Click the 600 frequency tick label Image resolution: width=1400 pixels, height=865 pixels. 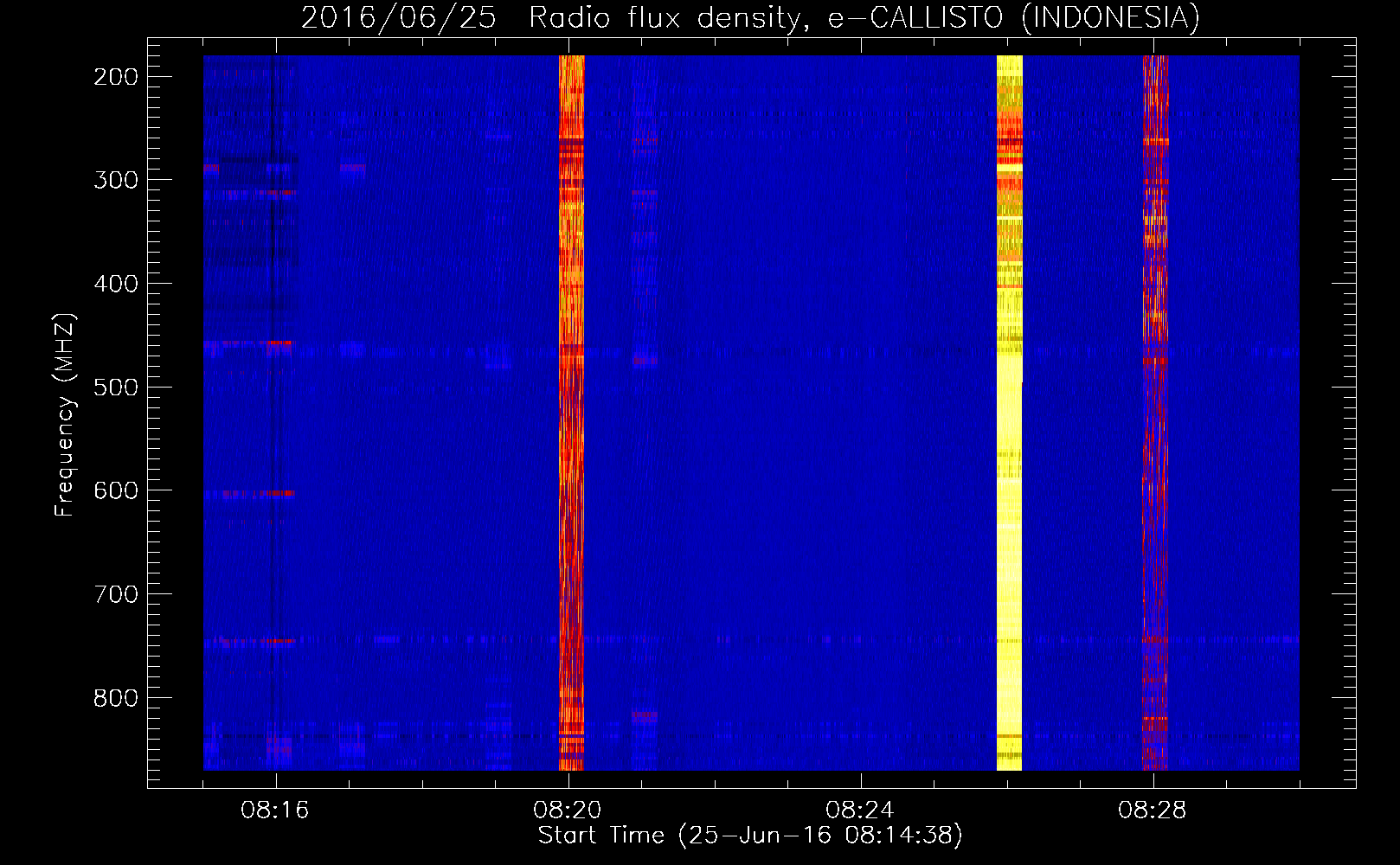pos(116,490)
